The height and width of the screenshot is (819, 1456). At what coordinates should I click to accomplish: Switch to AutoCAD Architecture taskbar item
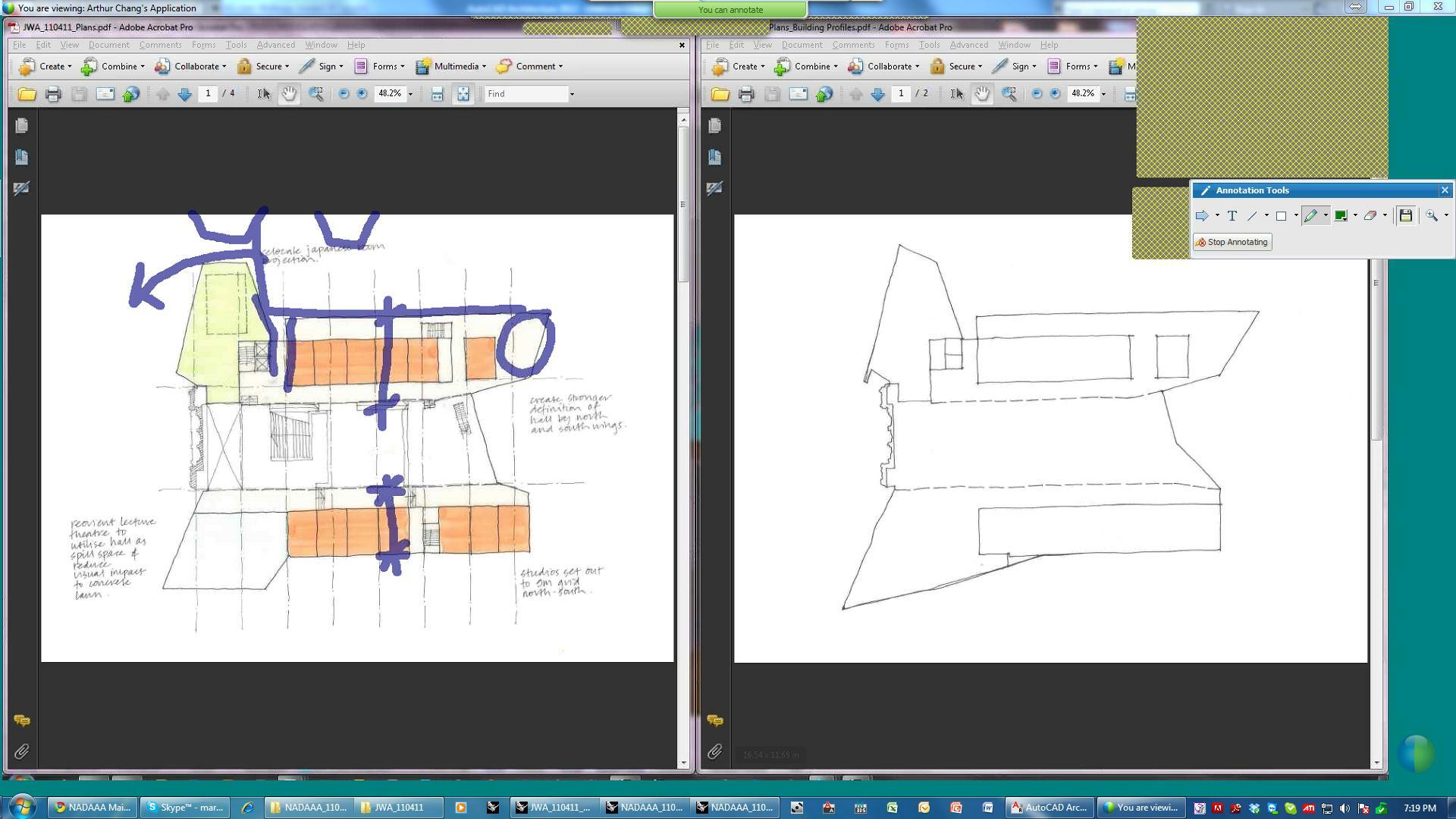1050,808
